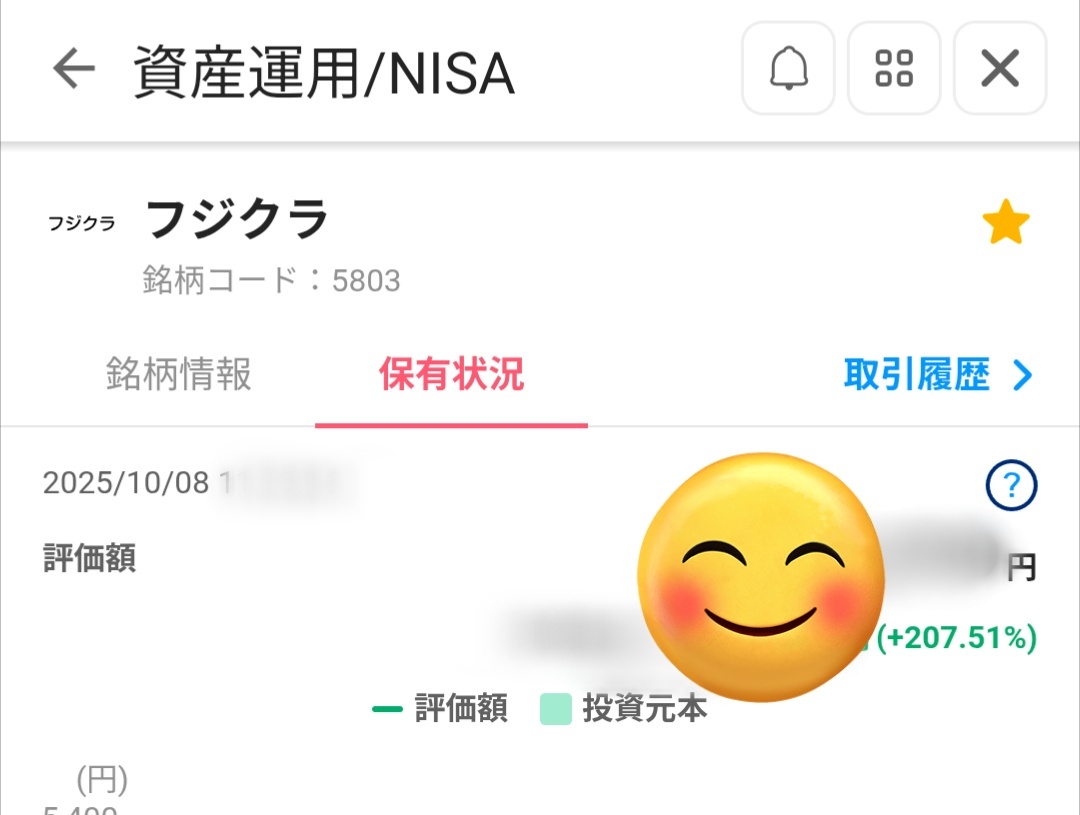Tap the smiling emoji sticker
This screenshot has height=815, width=1080.
pos(761,577)
